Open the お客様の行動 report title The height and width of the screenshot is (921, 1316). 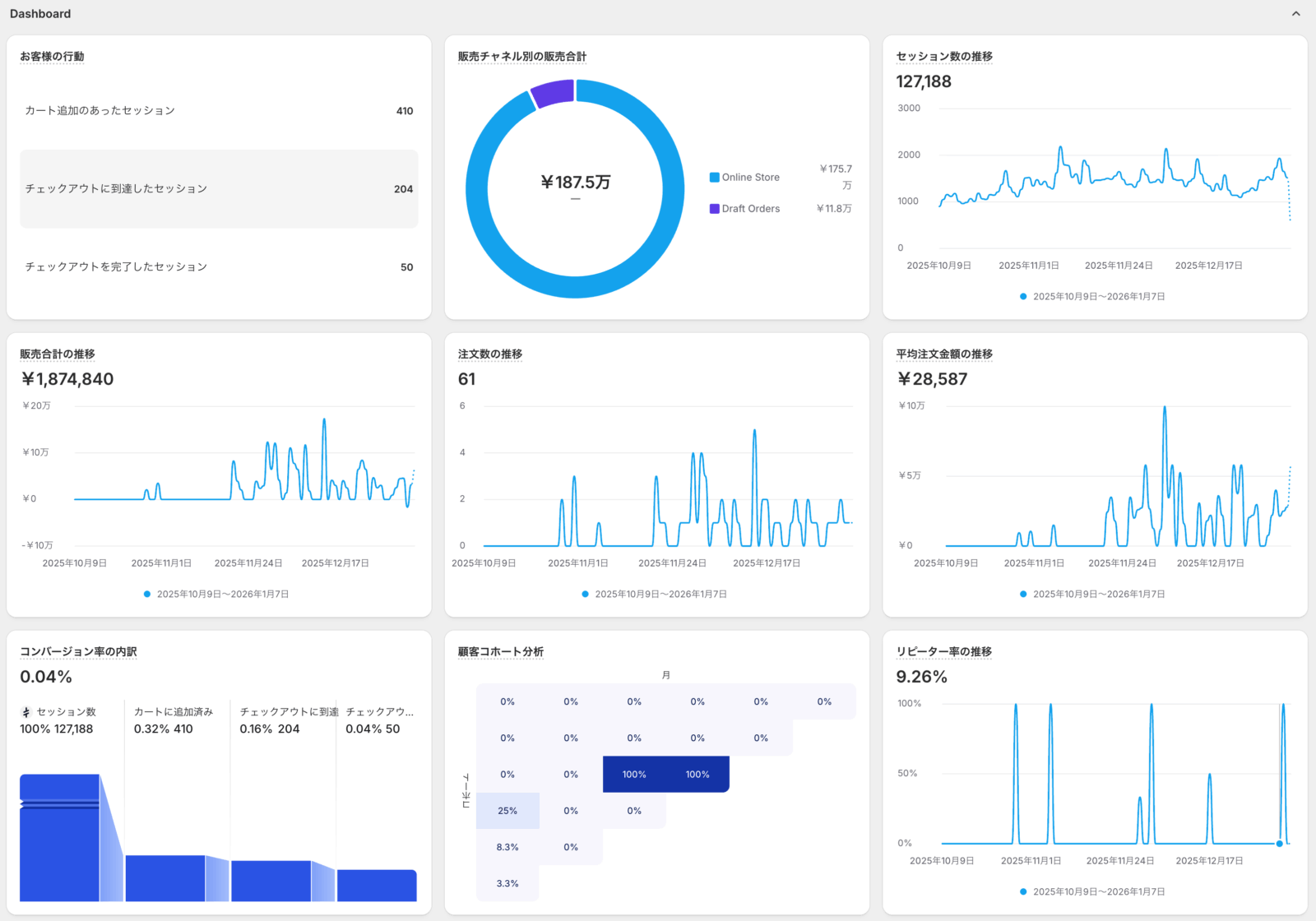coord(52,57)
